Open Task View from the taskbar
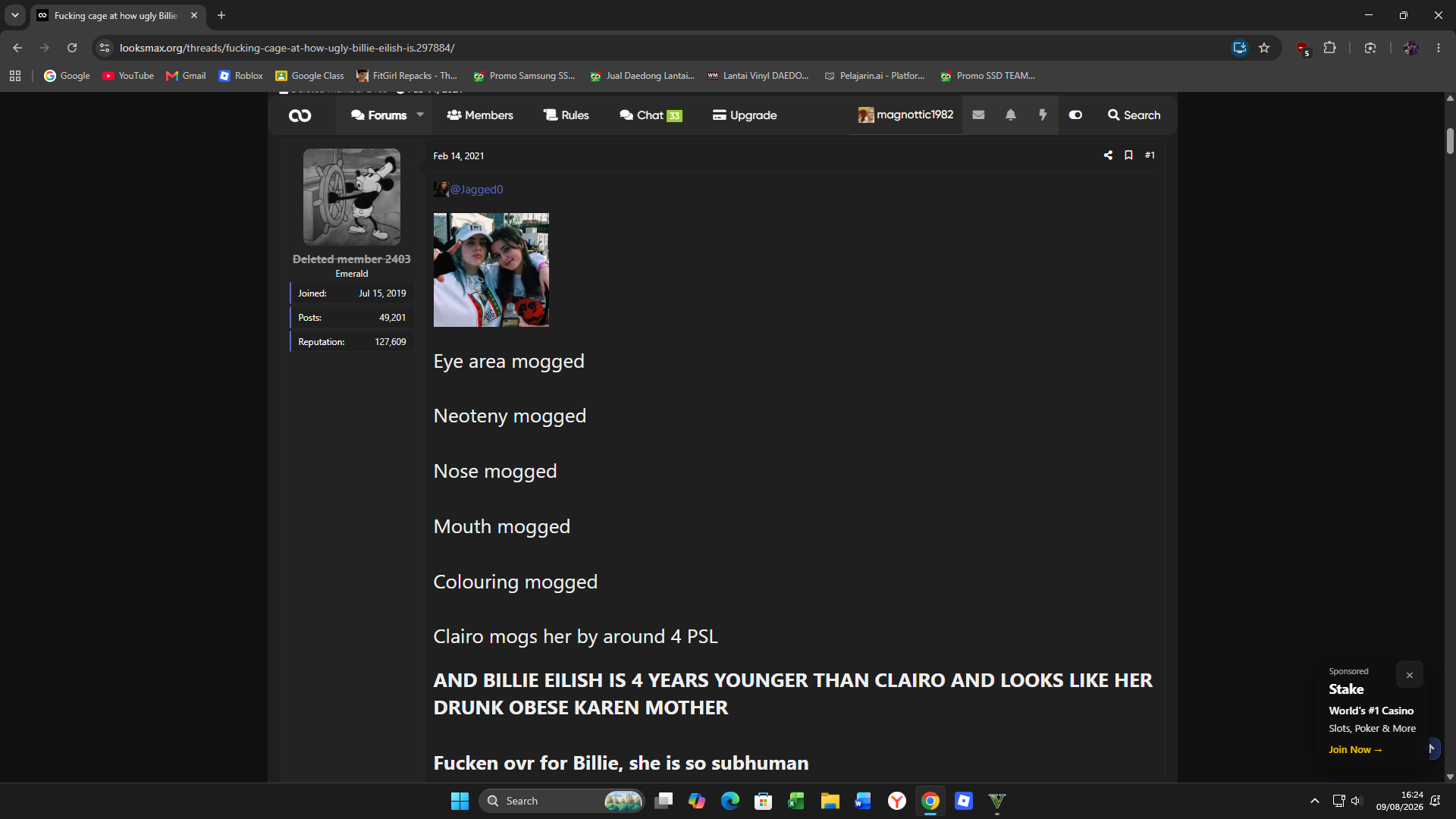The image size is (1456, 819). (x=664, y=801)
